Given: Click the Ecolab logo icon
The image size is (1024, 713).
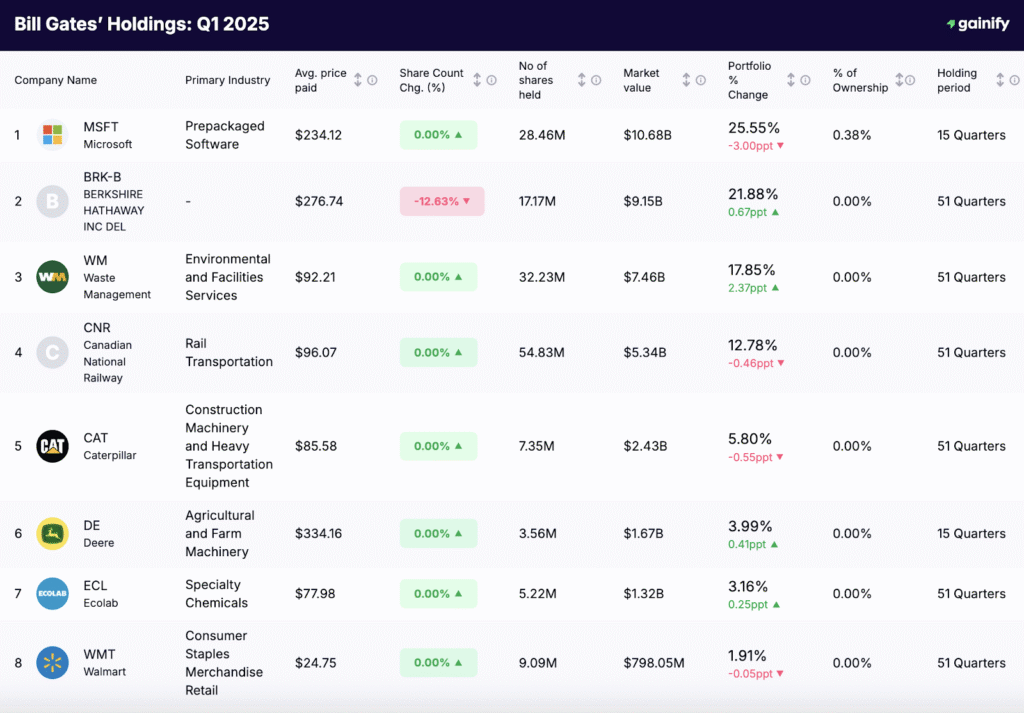Looking at the screenshot, I should coord(52,594).
